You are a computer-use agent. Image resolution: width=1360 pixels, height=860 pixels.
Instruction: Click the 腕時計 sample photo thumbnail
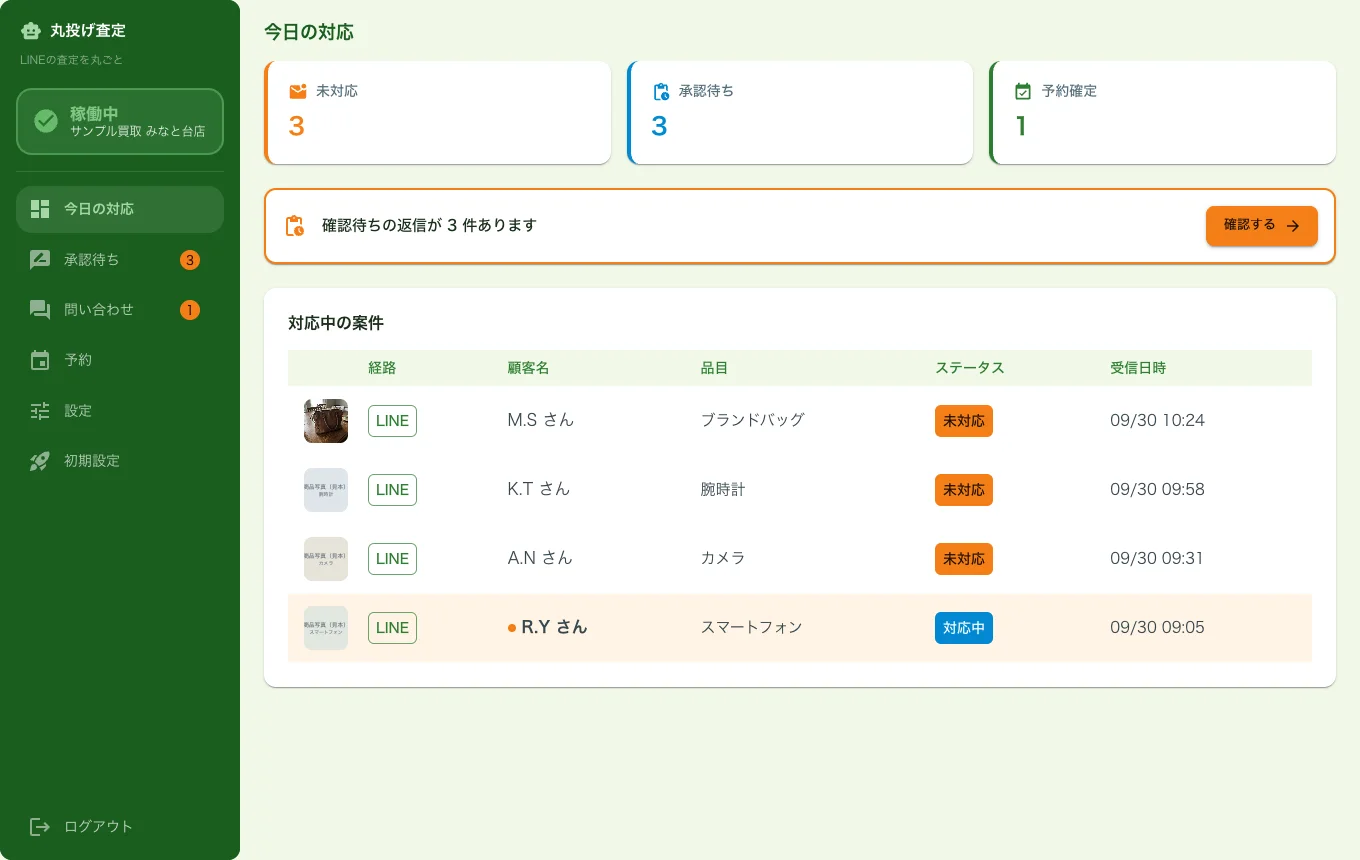[x=326, y=490]
